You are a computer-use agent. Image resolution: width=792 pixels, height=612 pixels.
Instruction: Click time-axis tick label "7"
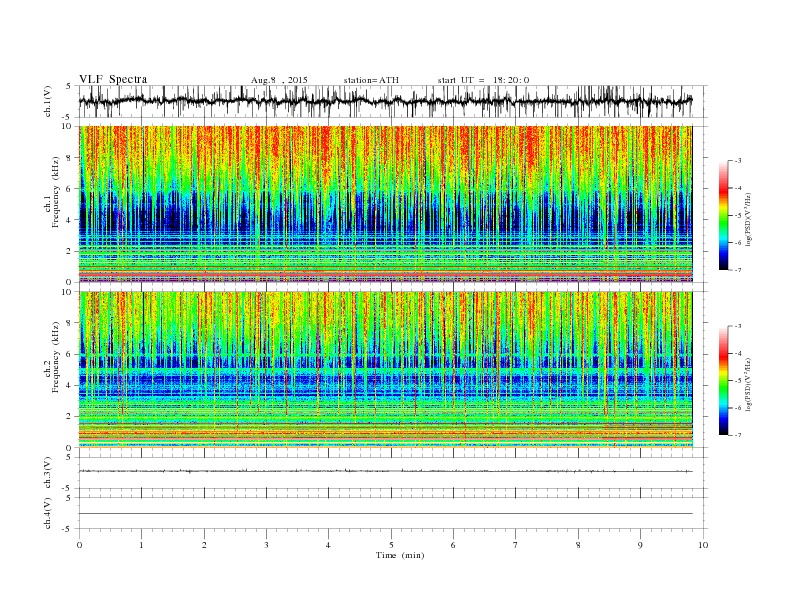click(516, 545)
